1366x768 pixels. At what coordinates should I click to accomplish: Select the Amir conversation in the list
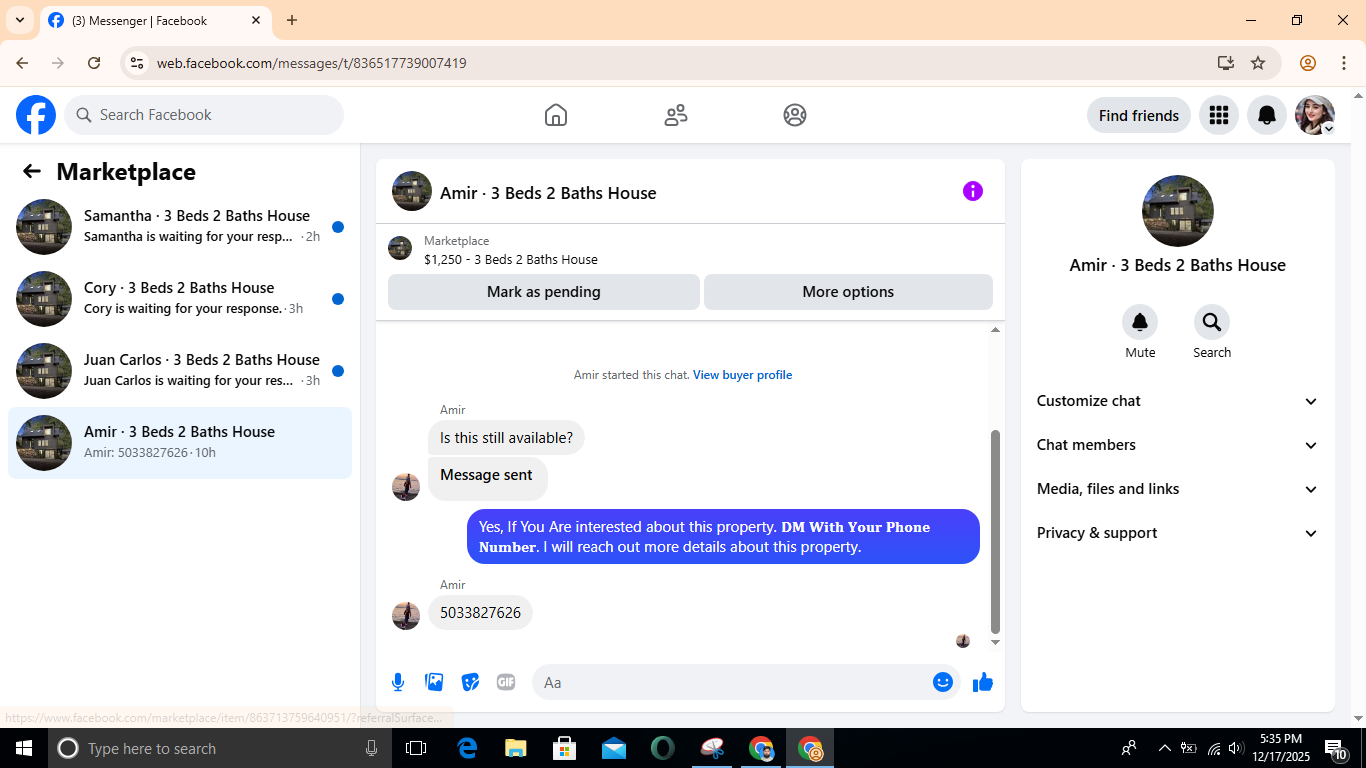180,443
